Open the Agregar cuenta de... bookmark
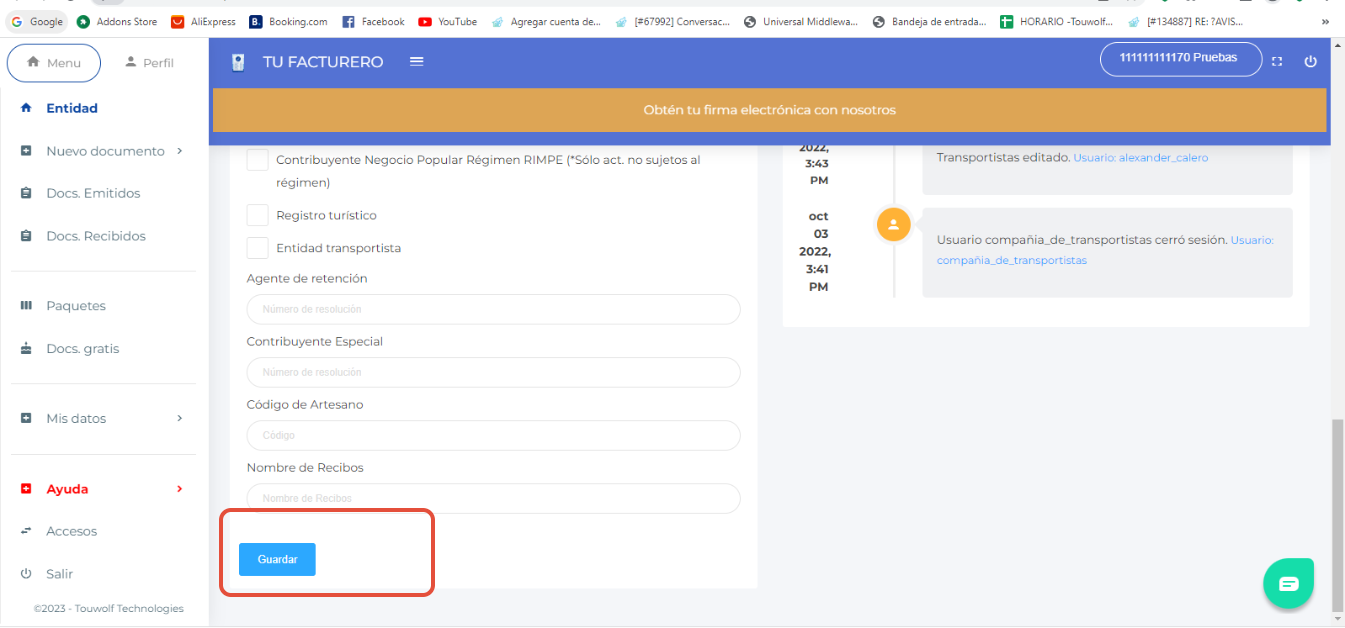 [x=546, y=21]
